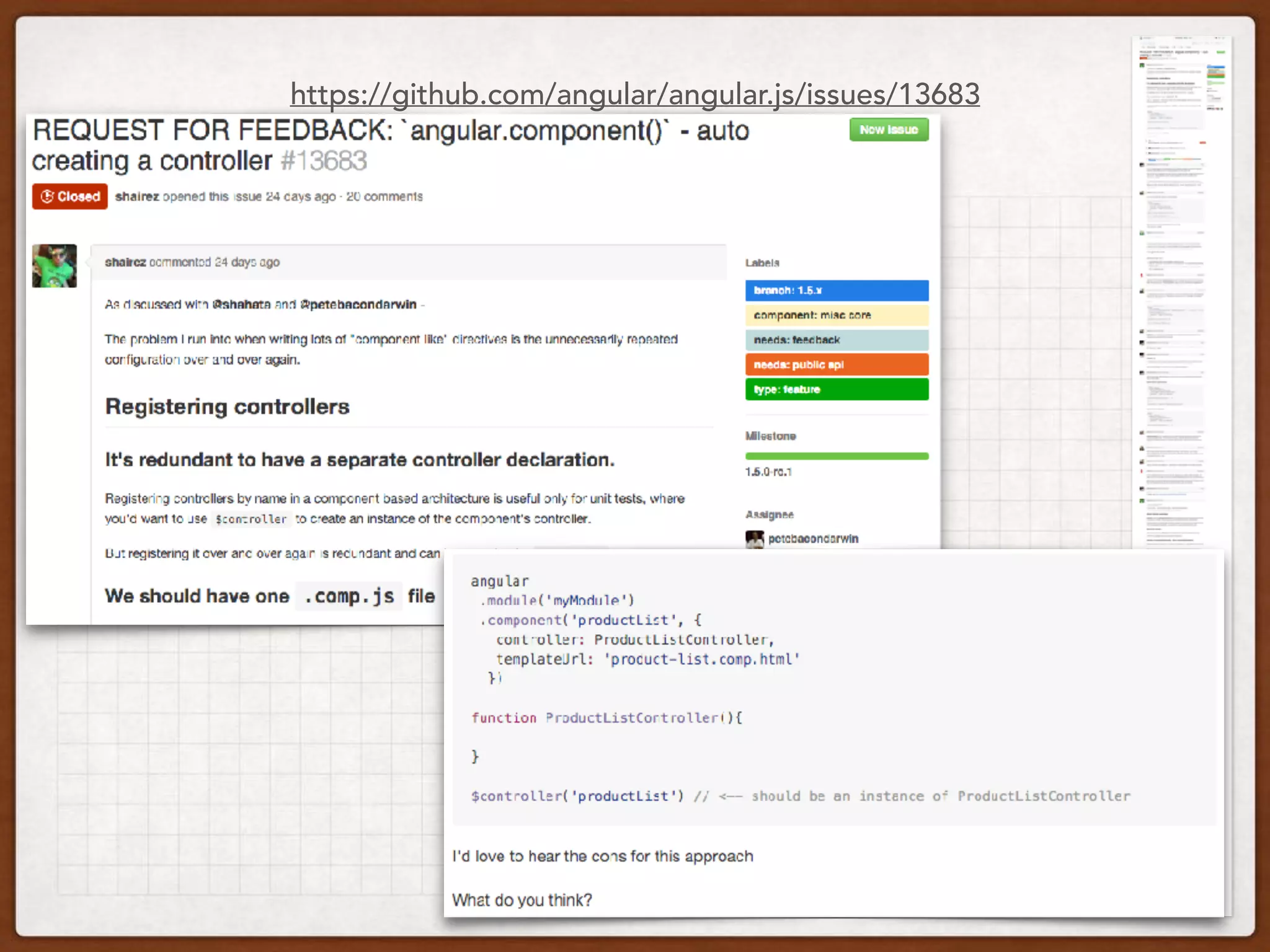This screenshot has width=1270, height=952.
Task: Select the needs: public api label
Action: coord(837,365)
